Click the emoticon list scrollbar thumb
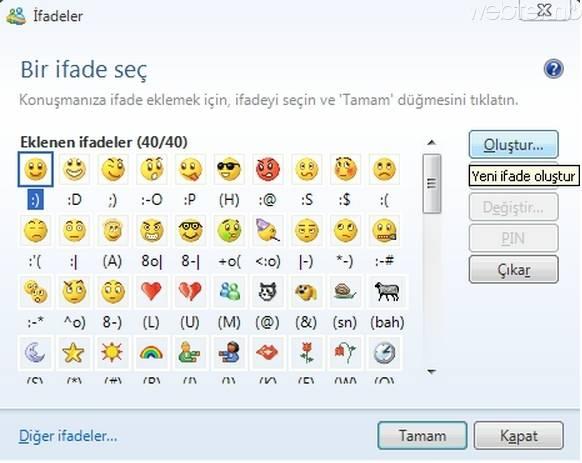582x463 pixels. point(432,184)
